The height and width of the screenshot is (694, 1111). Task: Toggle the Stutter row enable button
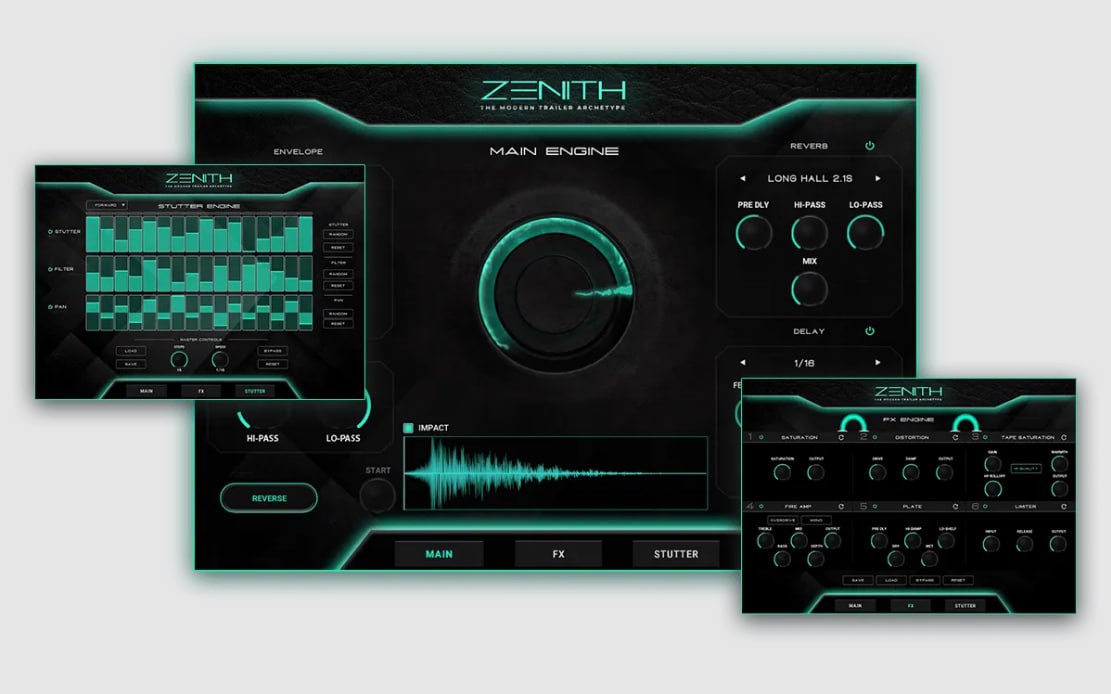coord(51,232)
